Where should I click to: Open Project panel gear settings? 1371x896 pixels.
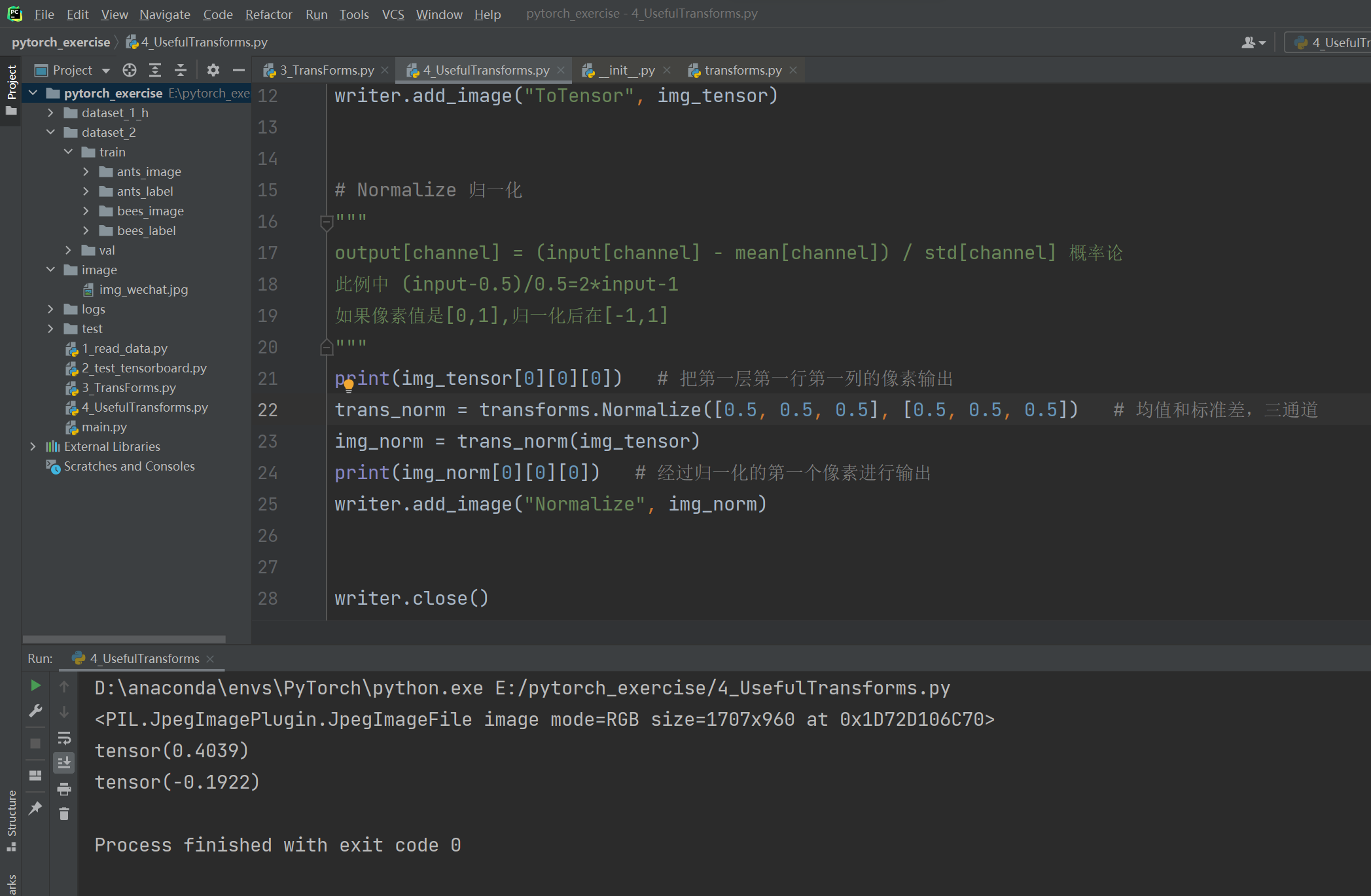point(213,70)
